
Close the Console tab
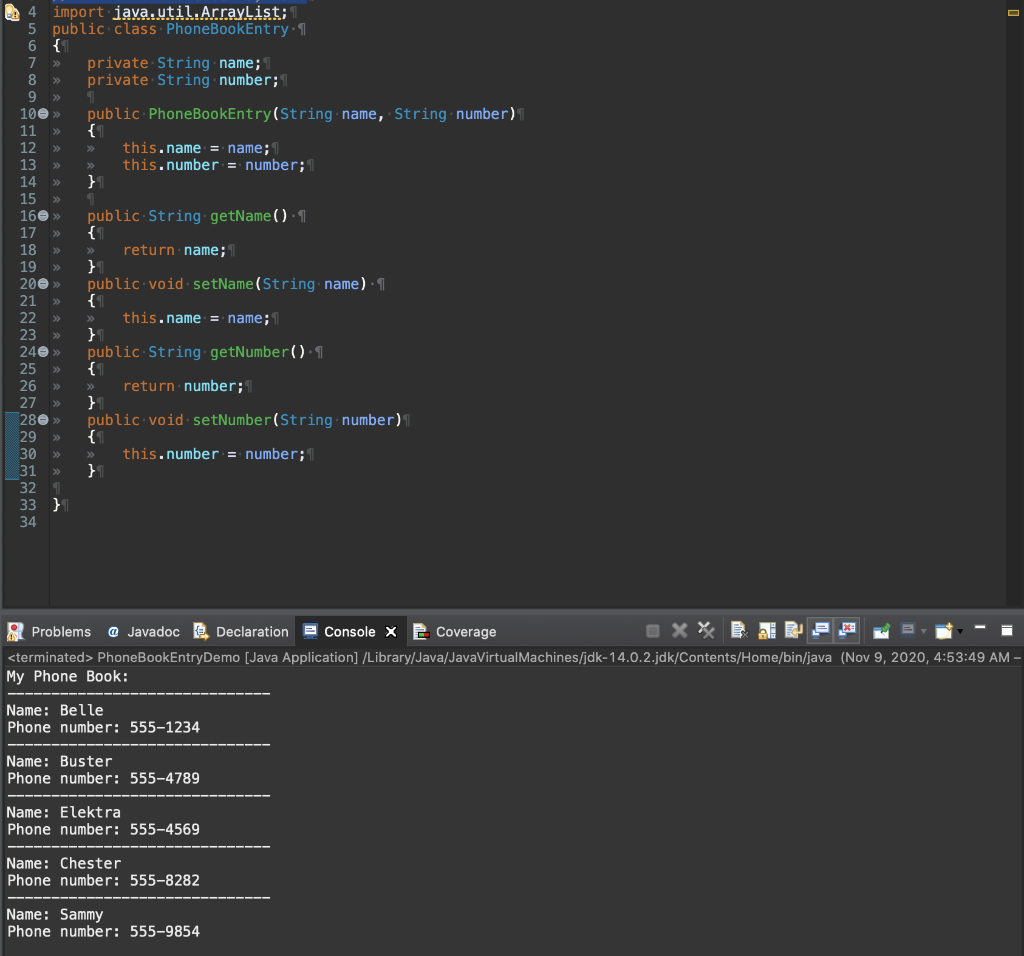pyautogui.click(x=391, y=632)
